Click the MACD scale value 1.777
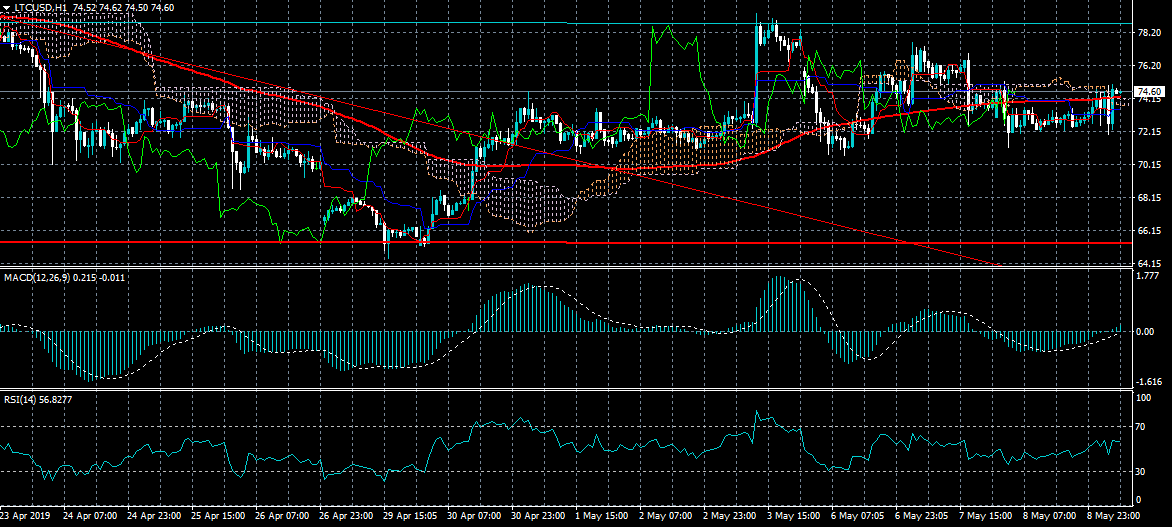The image size is (1172, 527). coord(1149,275)
